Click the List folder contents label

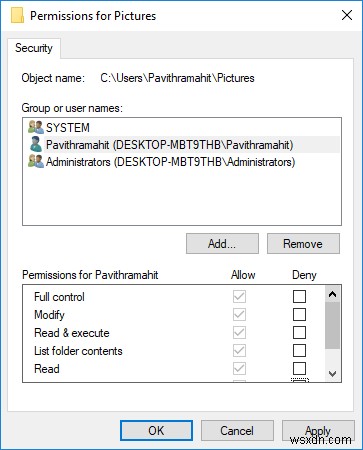point(78,351)
